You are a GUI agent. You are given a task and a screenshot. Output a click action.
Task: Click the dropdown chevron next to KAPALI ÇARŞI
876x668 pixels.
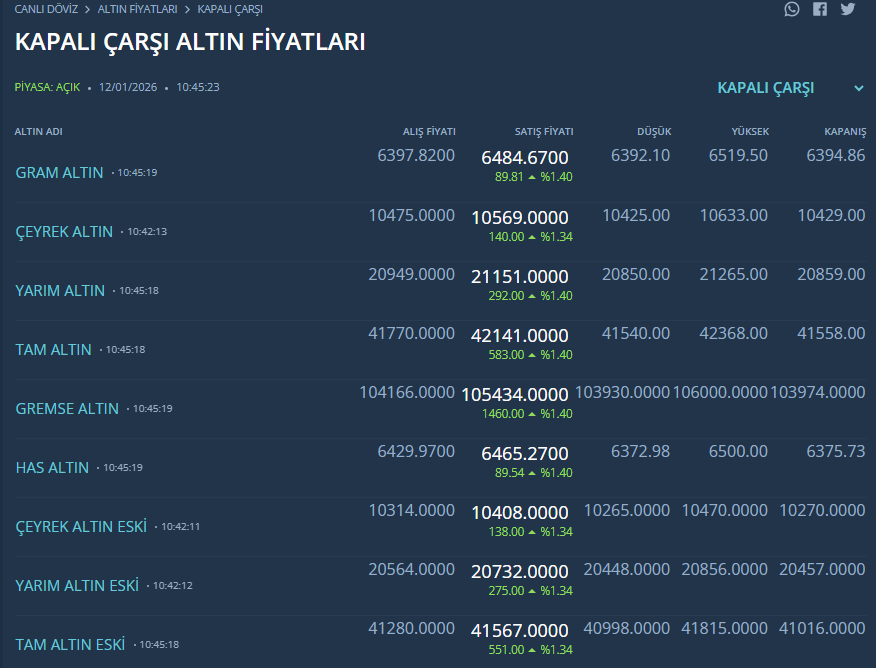[858, 88]
